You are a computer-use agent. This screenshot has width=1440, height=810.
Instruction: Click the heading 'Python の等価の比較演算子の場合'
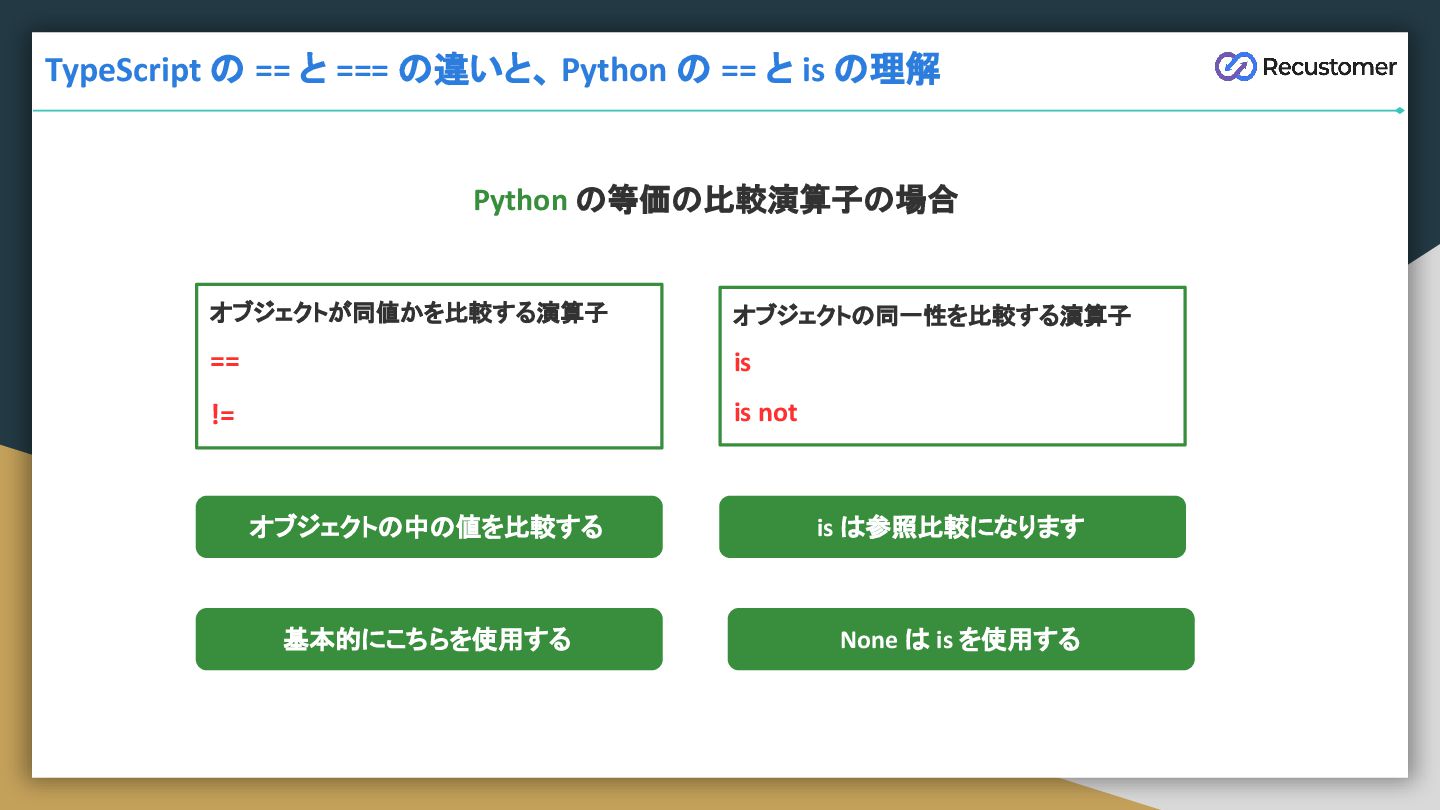(715, 200)
